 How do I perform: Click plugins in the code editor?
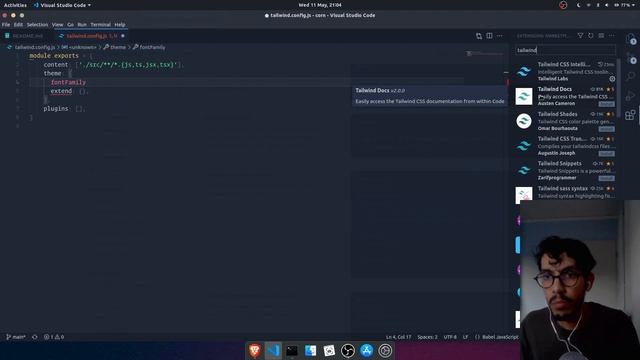coord(56,109)
